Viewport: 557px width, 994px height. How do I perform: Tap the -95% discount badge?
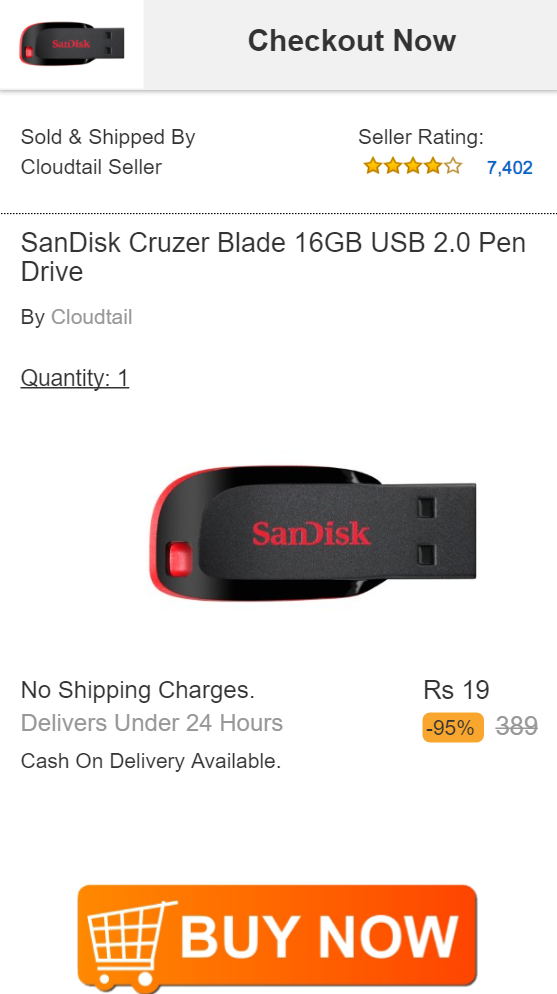point(453,727)
